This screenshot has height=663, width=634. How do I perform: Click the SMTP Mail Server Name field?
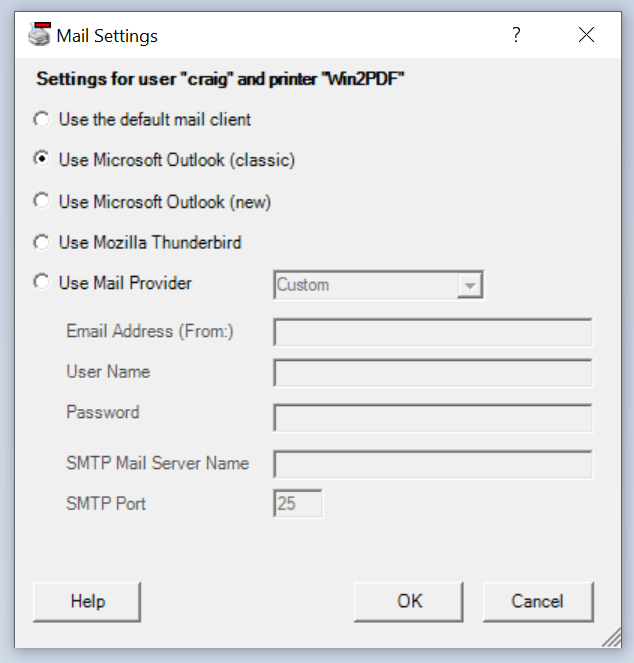[x=432, y=464]
